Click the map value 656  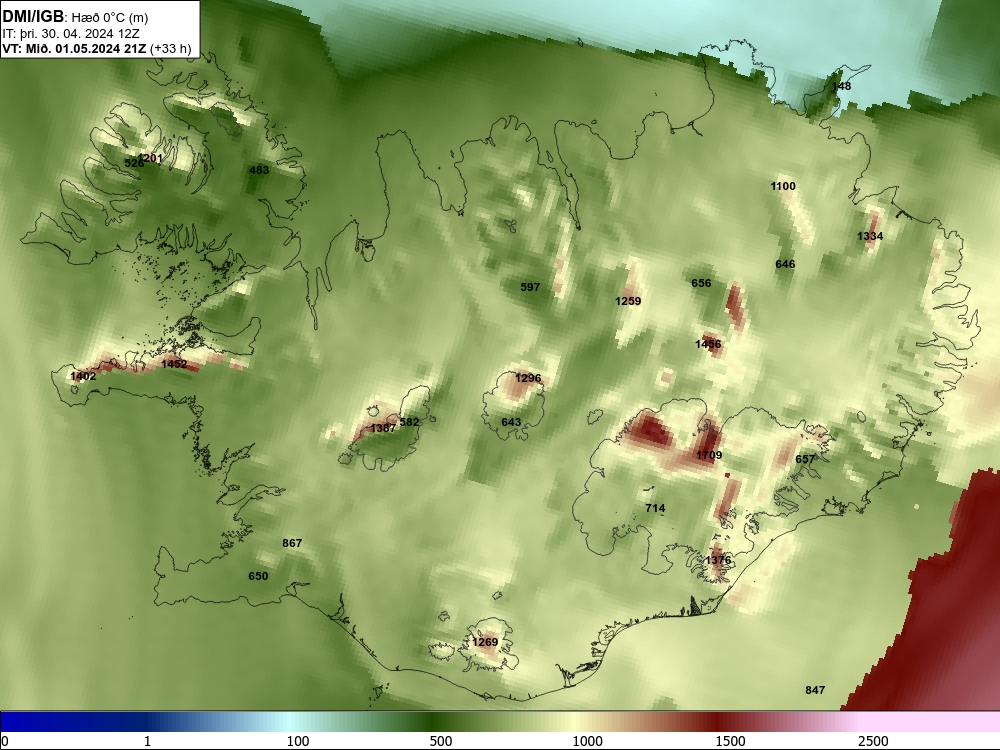701,283
